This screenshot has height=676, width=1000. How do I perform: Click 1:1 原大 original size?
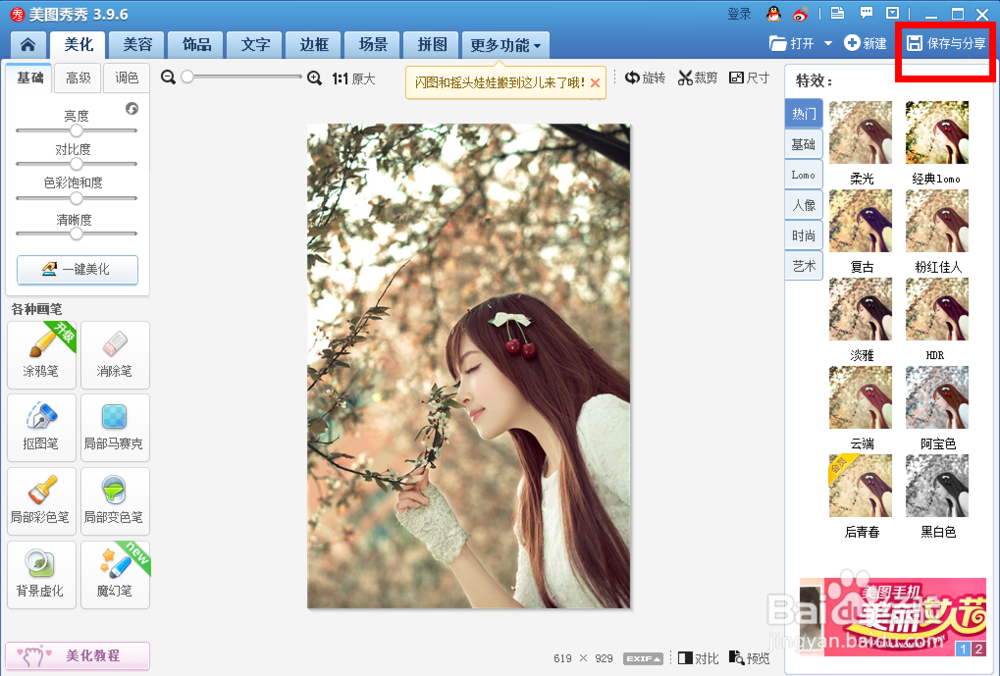click(x=353, y=78)
